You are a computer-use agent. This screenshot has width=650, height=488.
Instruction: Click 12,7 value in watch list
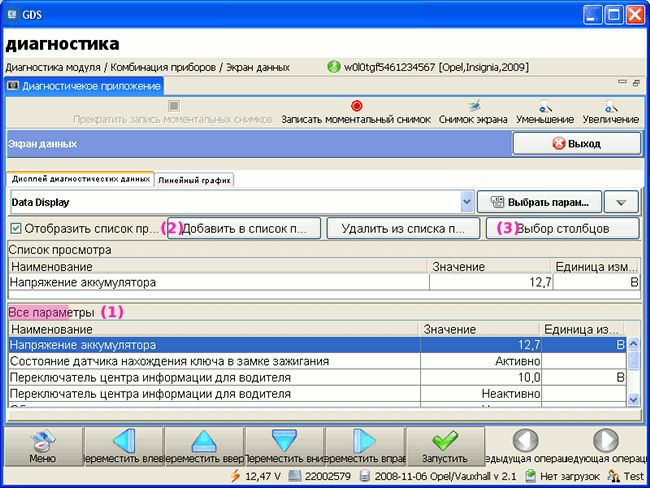coord(491,282)
